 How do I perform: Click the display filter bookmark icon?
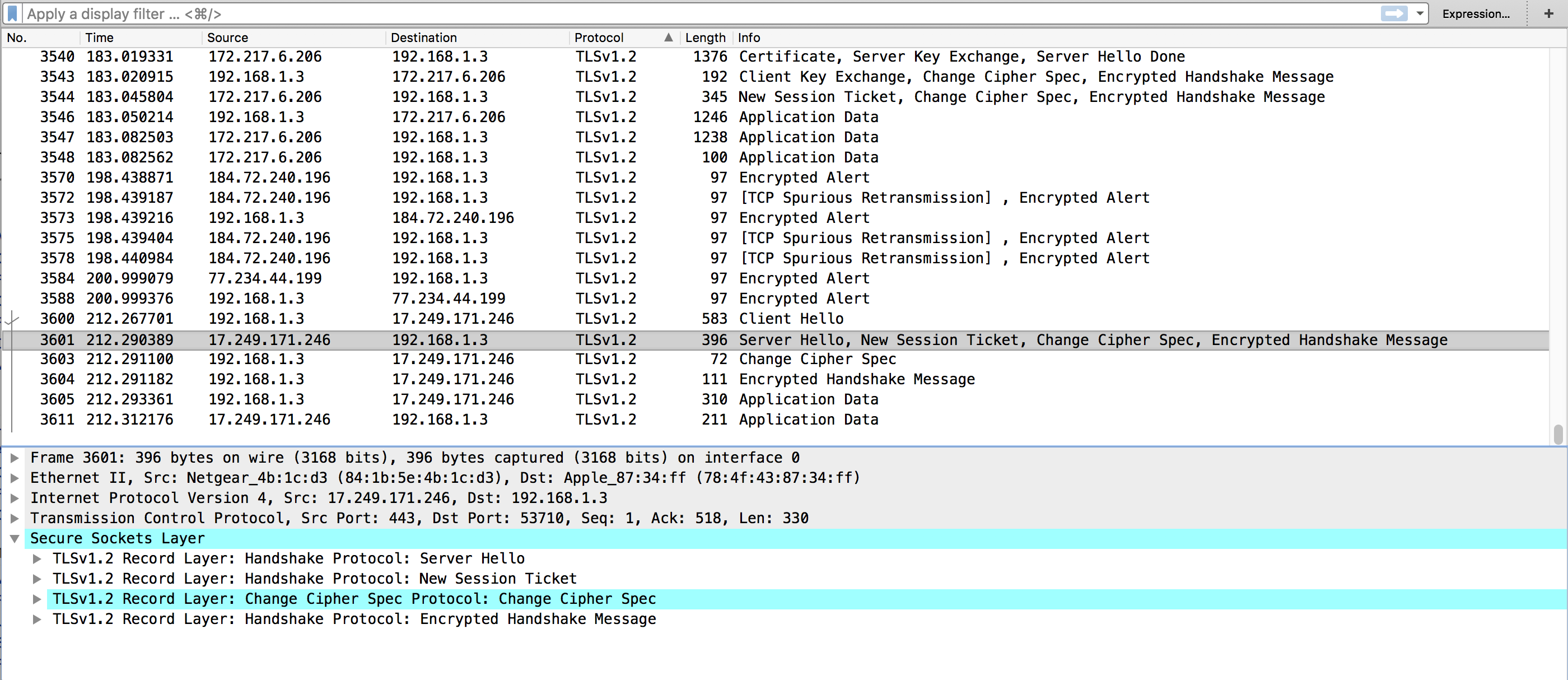pos(12,13)
